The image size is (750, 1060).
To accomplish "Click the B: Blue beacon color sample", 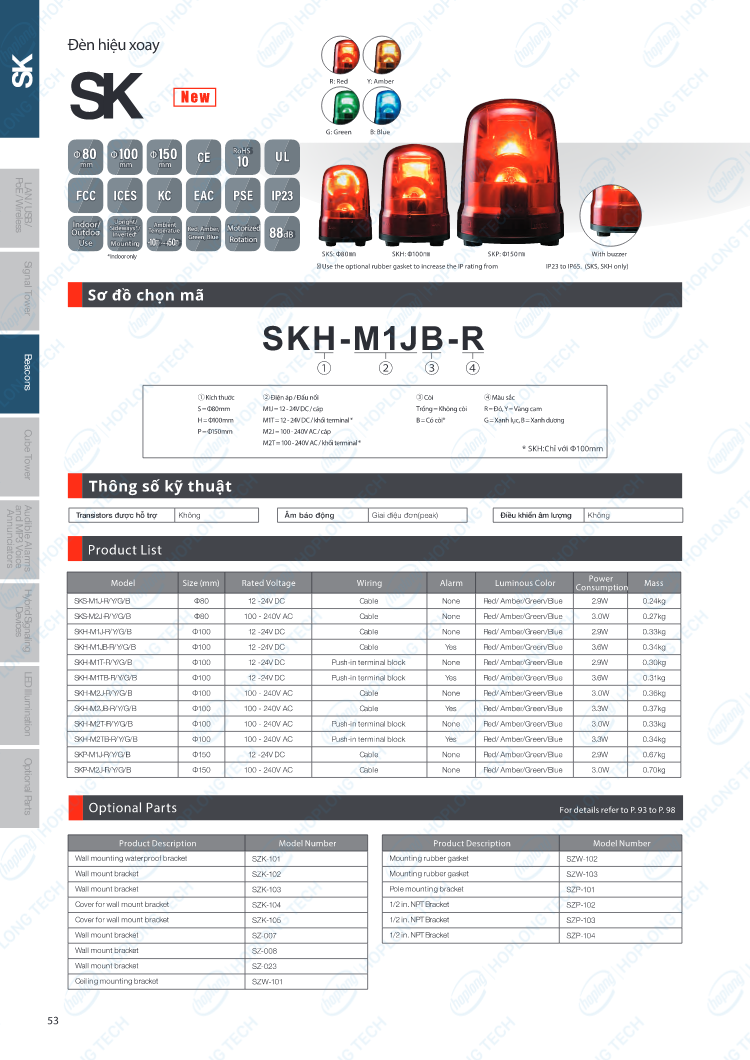I will pyautogui.click(x=382, y=107).
